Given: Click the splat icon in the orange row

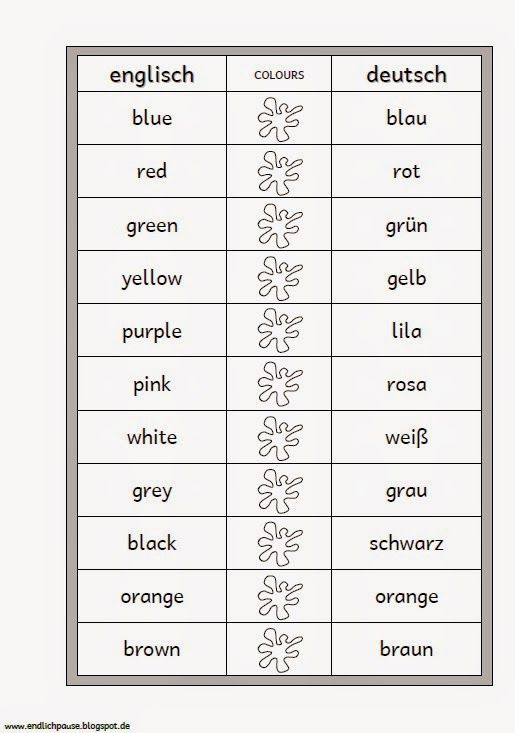Looking at the screenshot, I should point(279,597).
